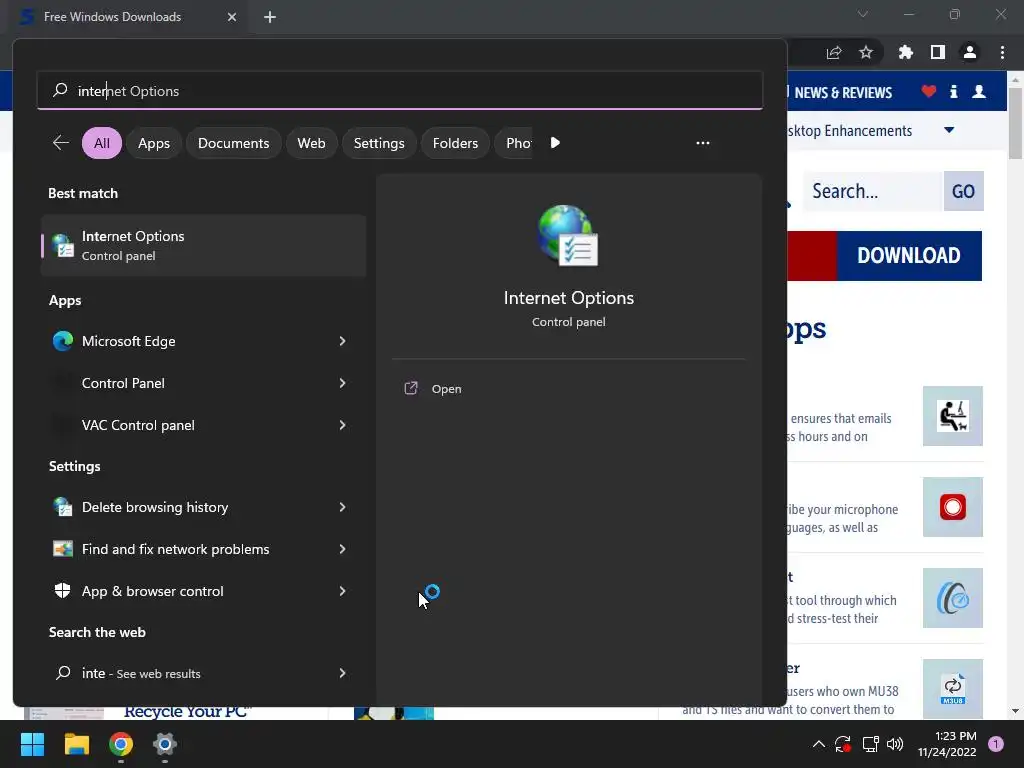Click the website user account icon

[x=979, y=91]
